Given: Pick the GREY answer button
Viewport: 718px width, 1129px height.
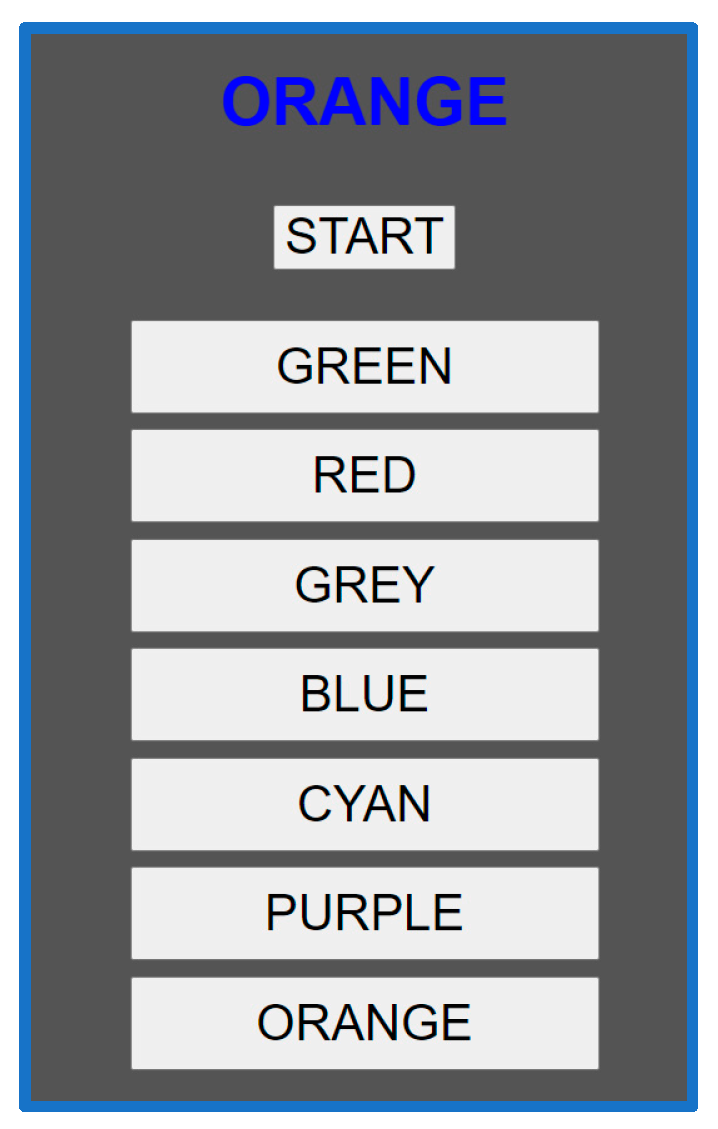Looking at the screenshot, I should tap(364, 585).
